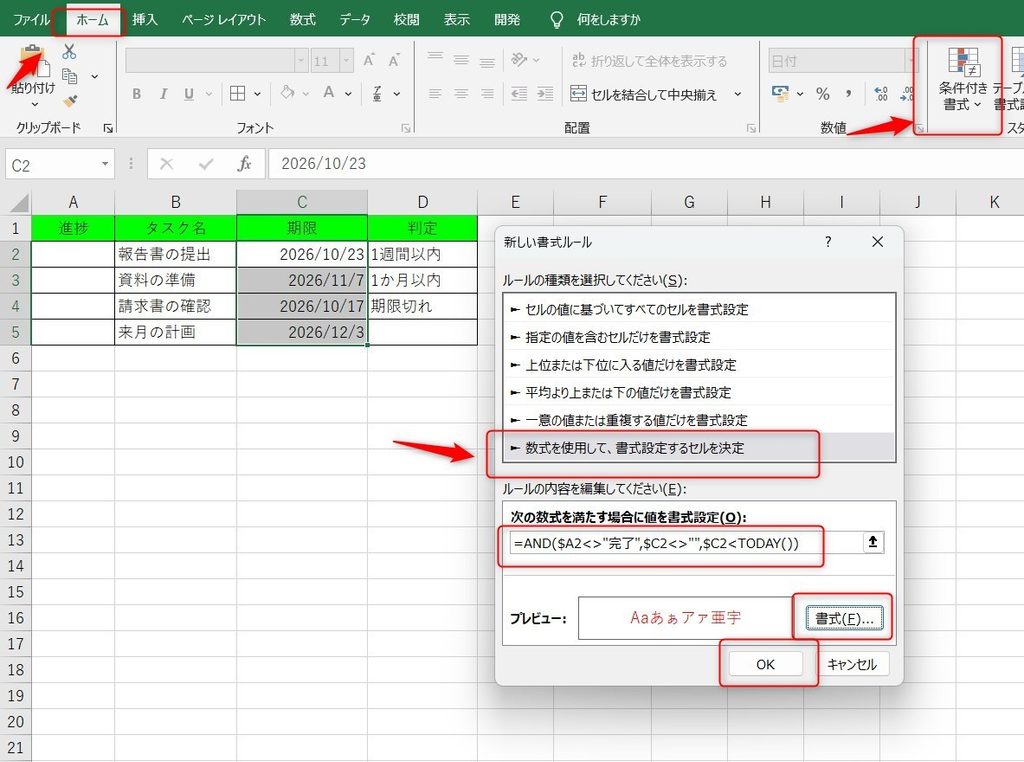Click Increase Decimal icon
The image size is (1024, 762).
pos(881,94)
